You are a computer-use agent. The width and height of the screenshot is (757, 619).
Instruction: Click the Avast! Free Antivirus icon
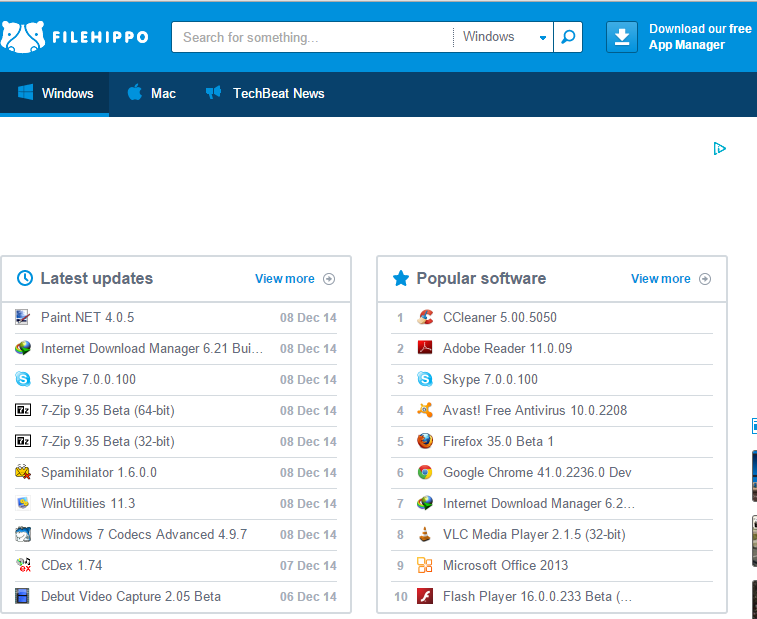425,410
